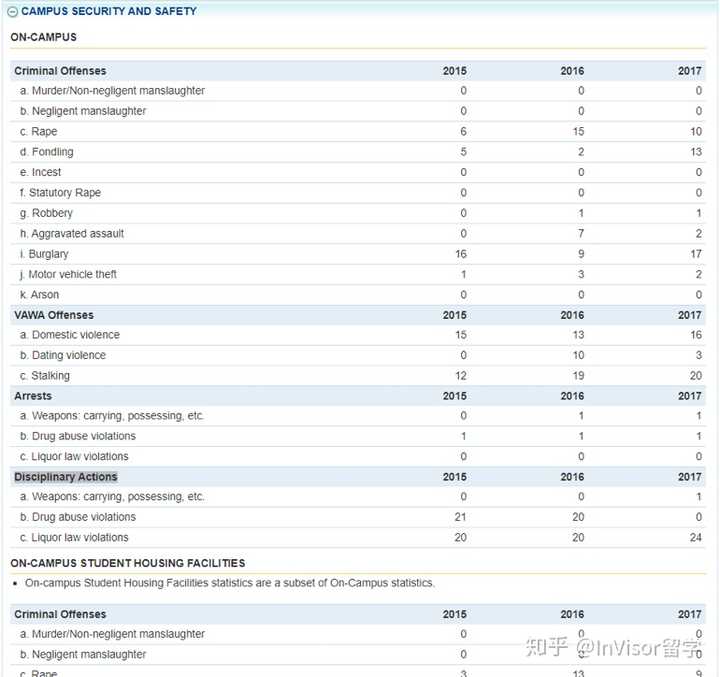Select Aggravated assault 2016 value 7

coord(581,233)
